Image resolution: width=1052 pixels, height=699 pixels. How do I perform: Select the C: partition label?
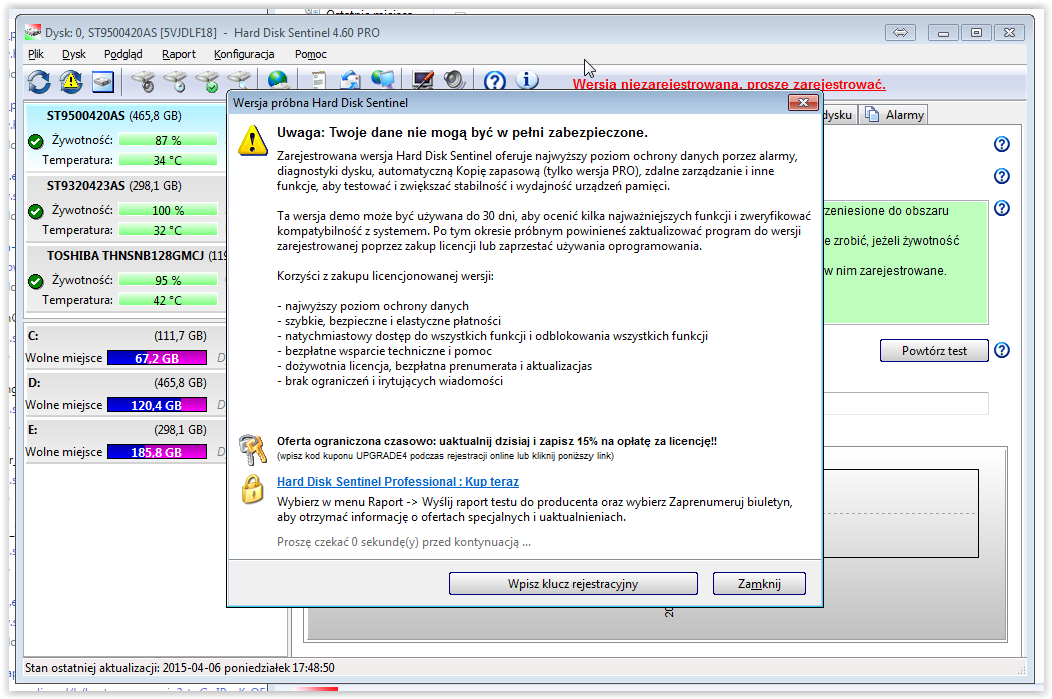[x=34, y=335]
